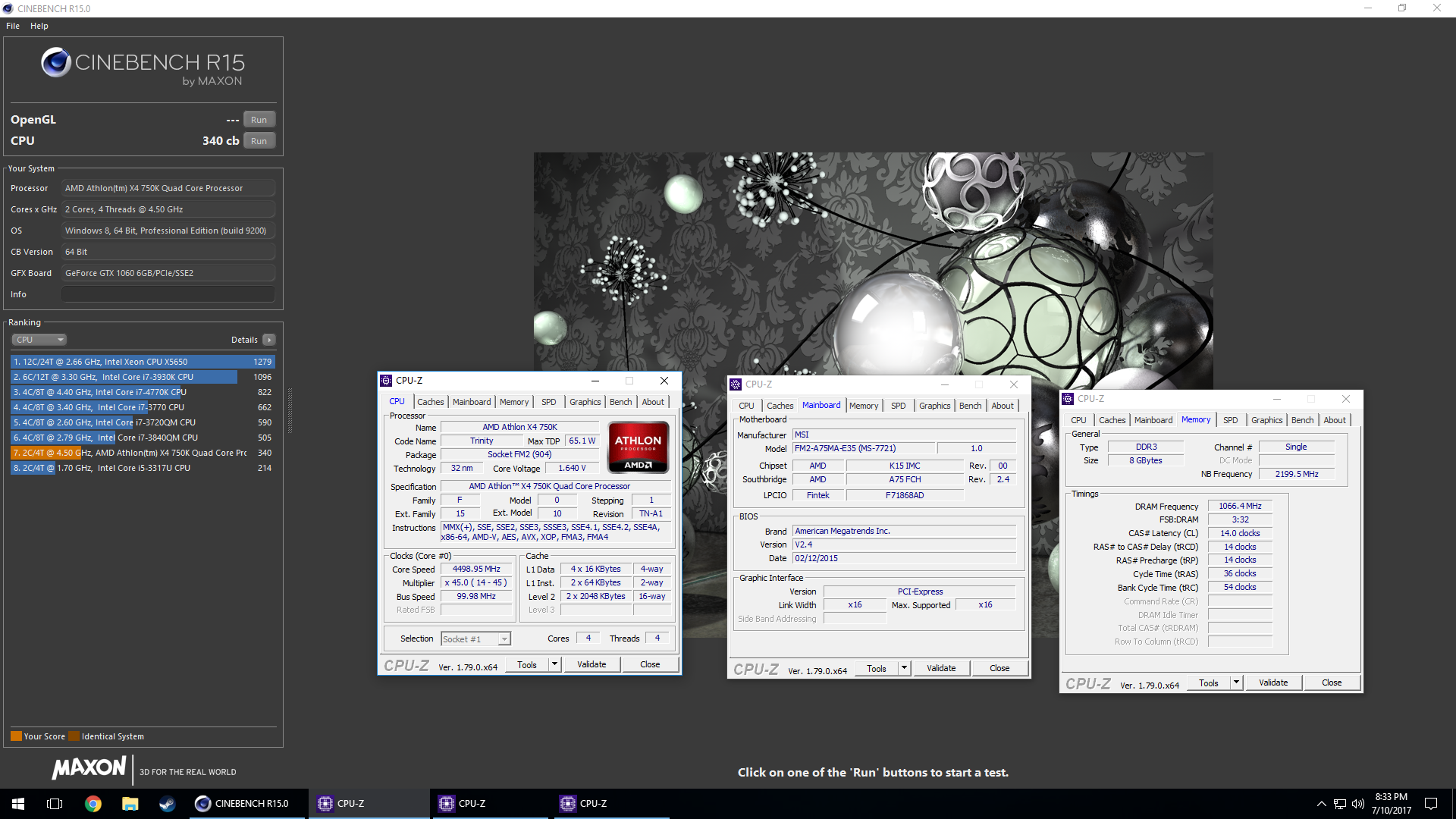Select ranking row Intel Xeon CPU X5650

[143, 362]
